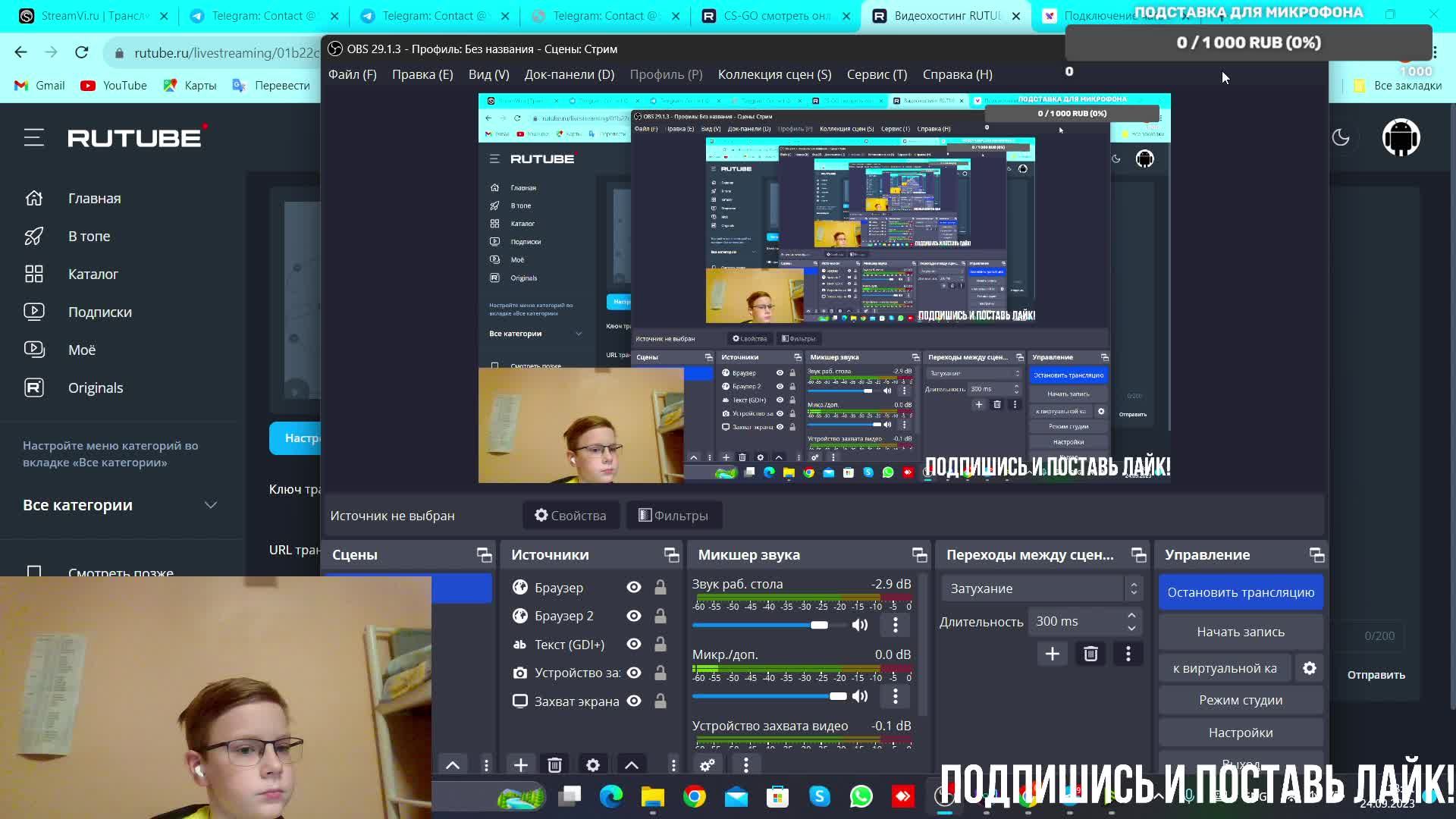Screen dimensions: 1456x819
Task: Open the Сервис (T) menu
Action: (877, 74)
